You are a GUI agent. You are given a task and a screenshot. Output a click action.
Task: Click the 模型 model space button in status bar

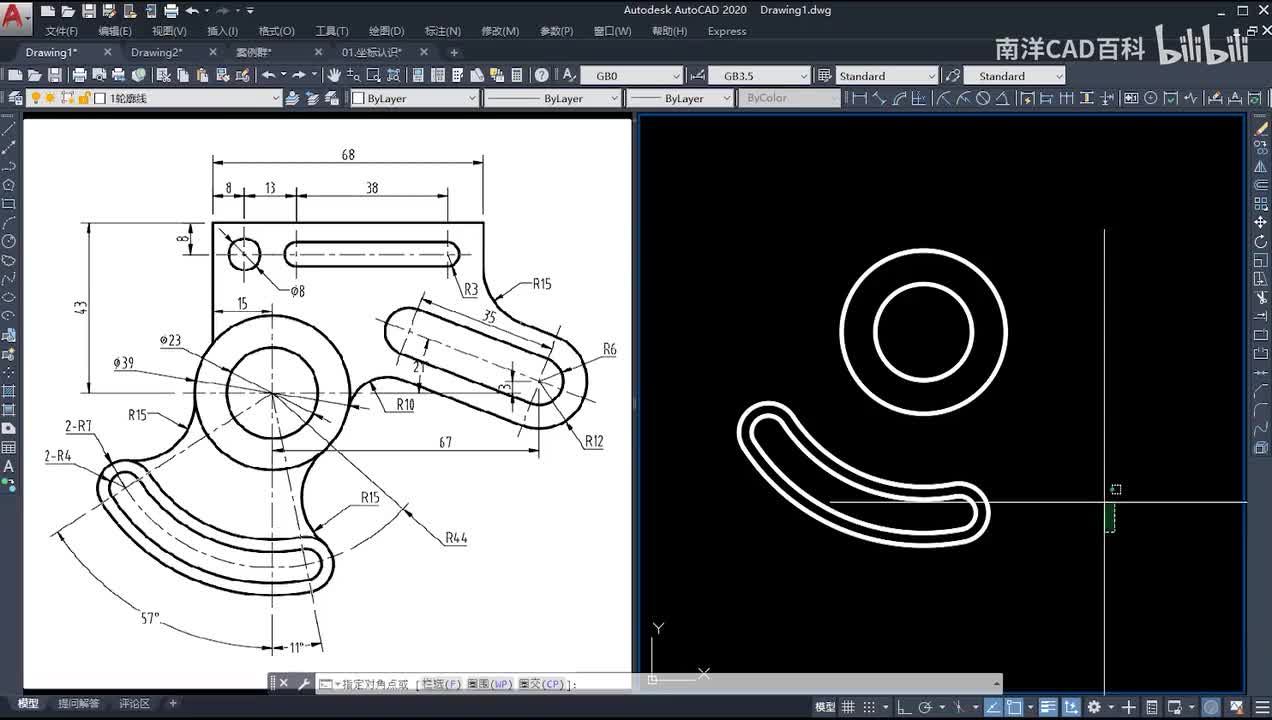pyautogui.click(x=825, y=707)
